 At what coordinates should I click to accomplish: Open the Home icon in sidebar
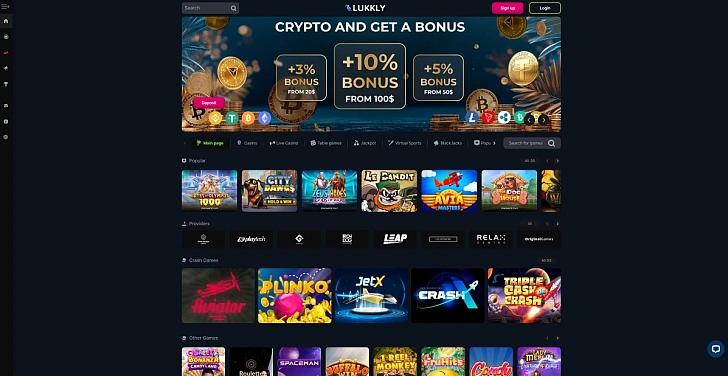pos(6,21)
